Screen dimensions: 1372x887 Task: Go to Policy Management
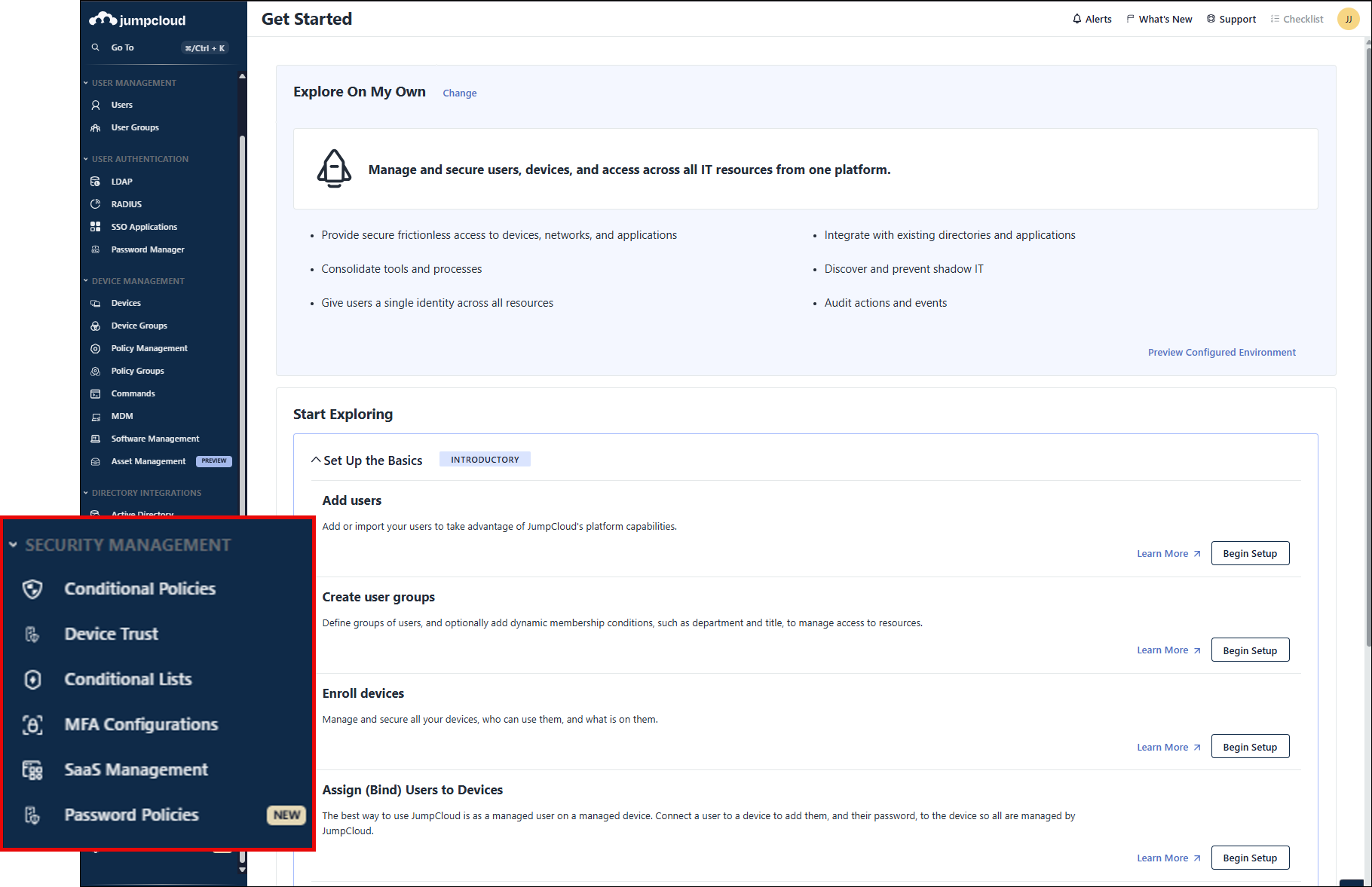(x=149, y=348)
